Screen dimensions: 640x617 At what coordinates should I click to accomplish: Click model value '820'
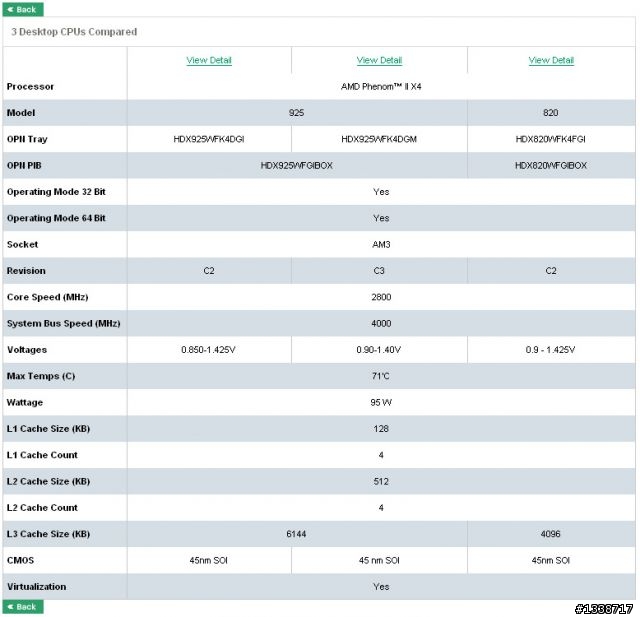click(551, 113)
